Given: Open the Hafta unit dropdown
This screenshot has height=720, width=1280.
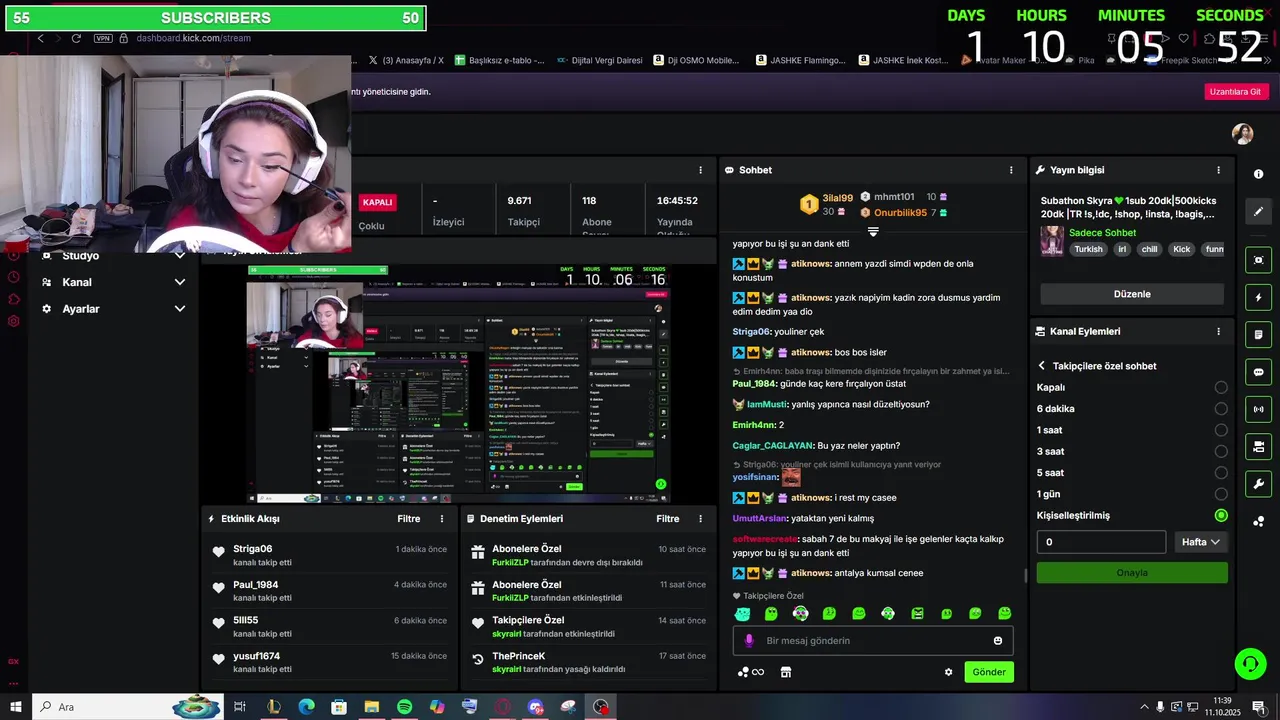Looking at the screenshot, I should pyautogui.click(x=1200, y=542).
